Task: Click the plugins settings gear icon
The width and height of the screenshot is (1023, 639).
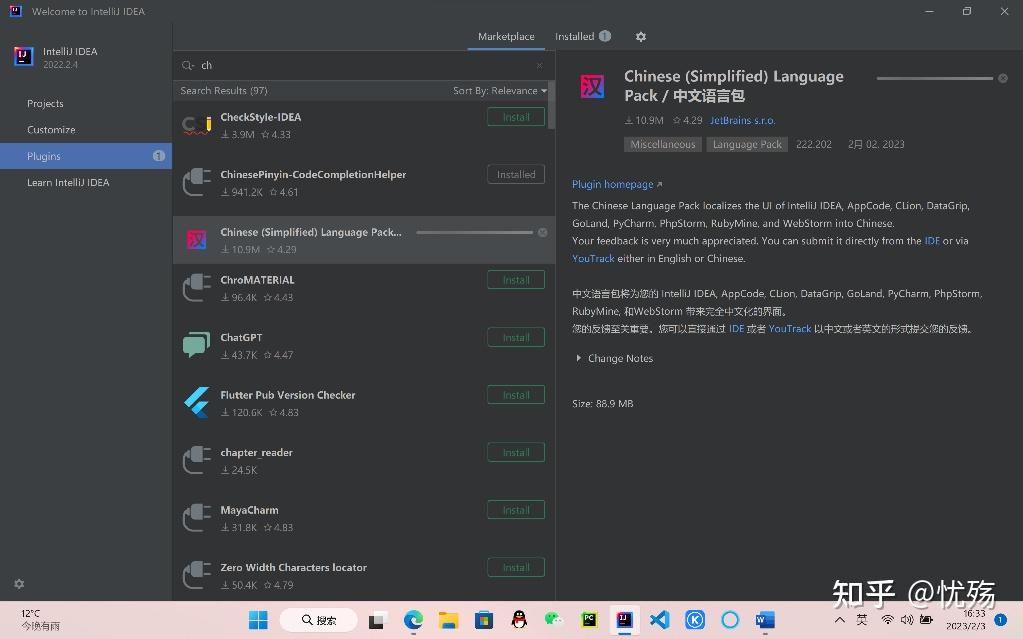Action: (641, 37)
